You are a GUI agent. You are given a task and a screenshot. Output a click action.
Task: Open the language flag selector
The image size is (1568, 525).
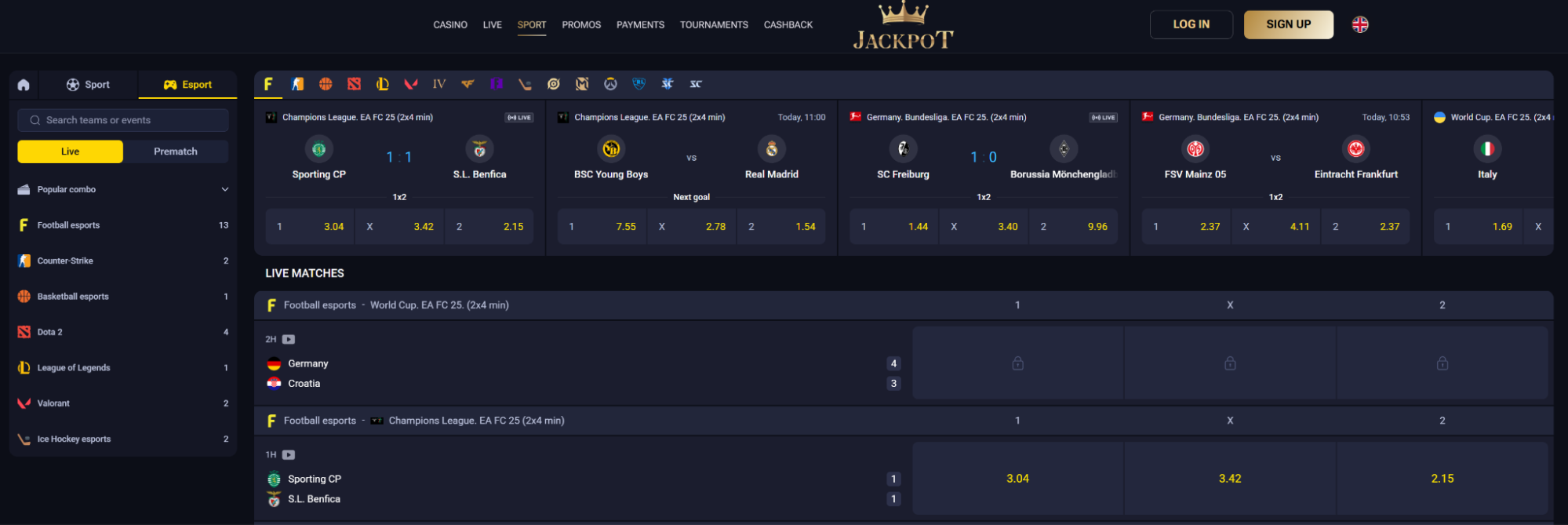(x=1360, y=24)
